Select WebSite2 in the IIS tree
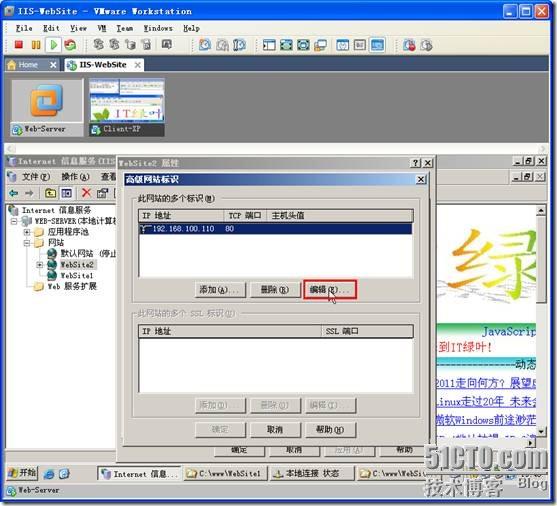The width and height of the screenshot is (557, 506). [77, 264]
